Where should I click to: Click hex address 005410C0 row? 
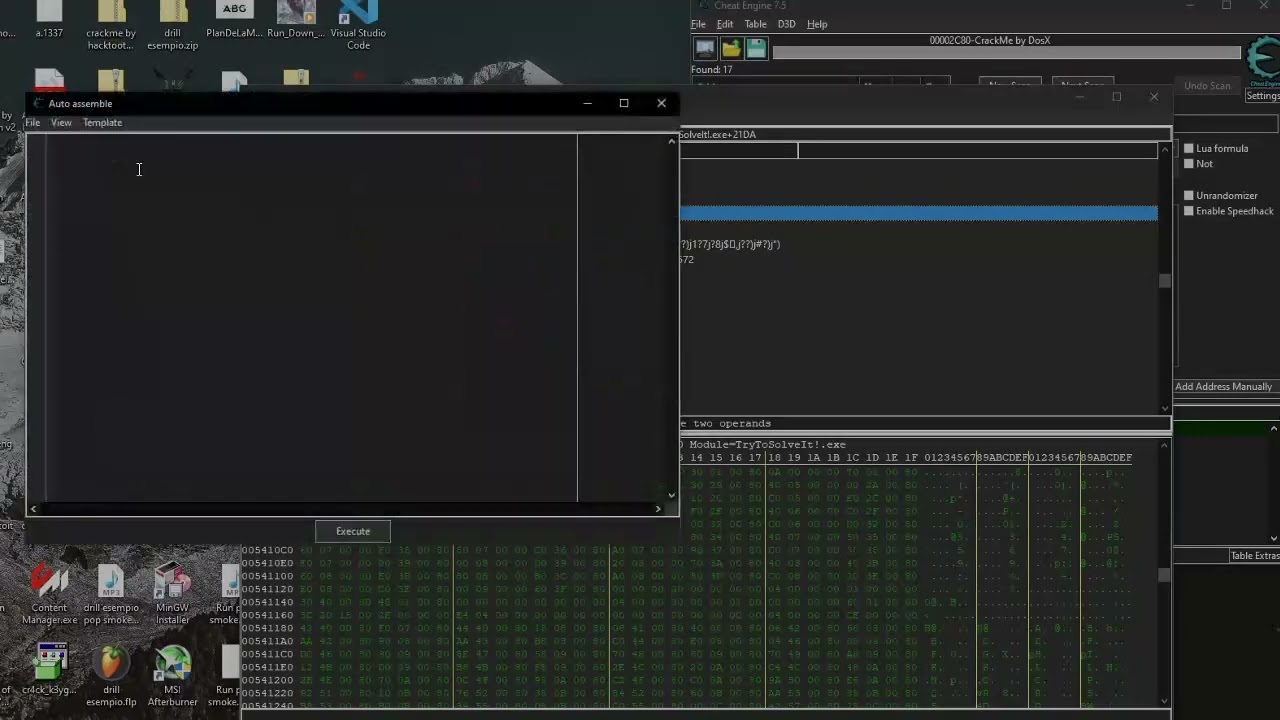267,550
